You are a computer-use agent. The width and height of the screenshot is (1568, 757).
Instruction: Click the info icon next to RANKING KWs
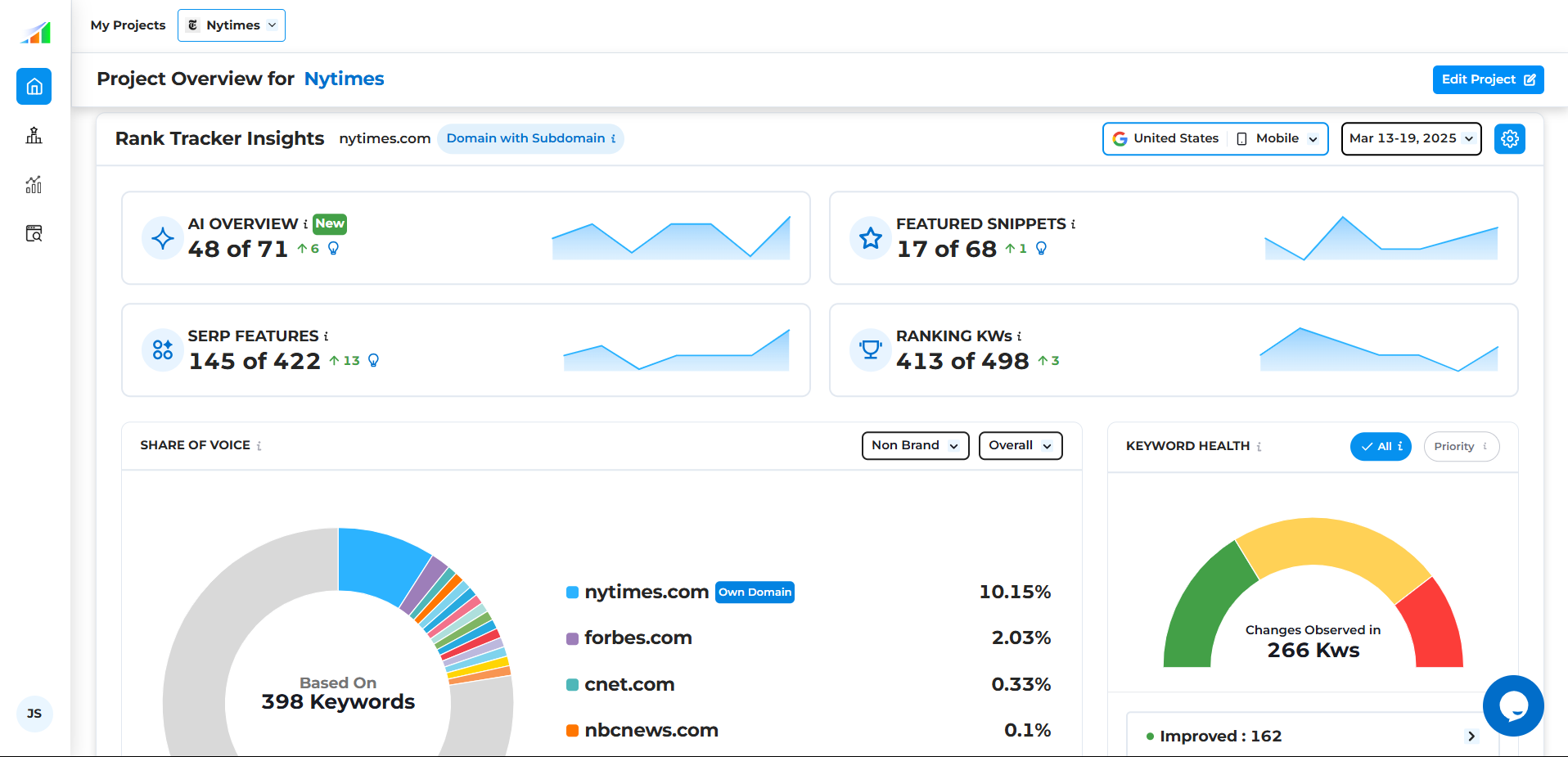coord(1019,336)
